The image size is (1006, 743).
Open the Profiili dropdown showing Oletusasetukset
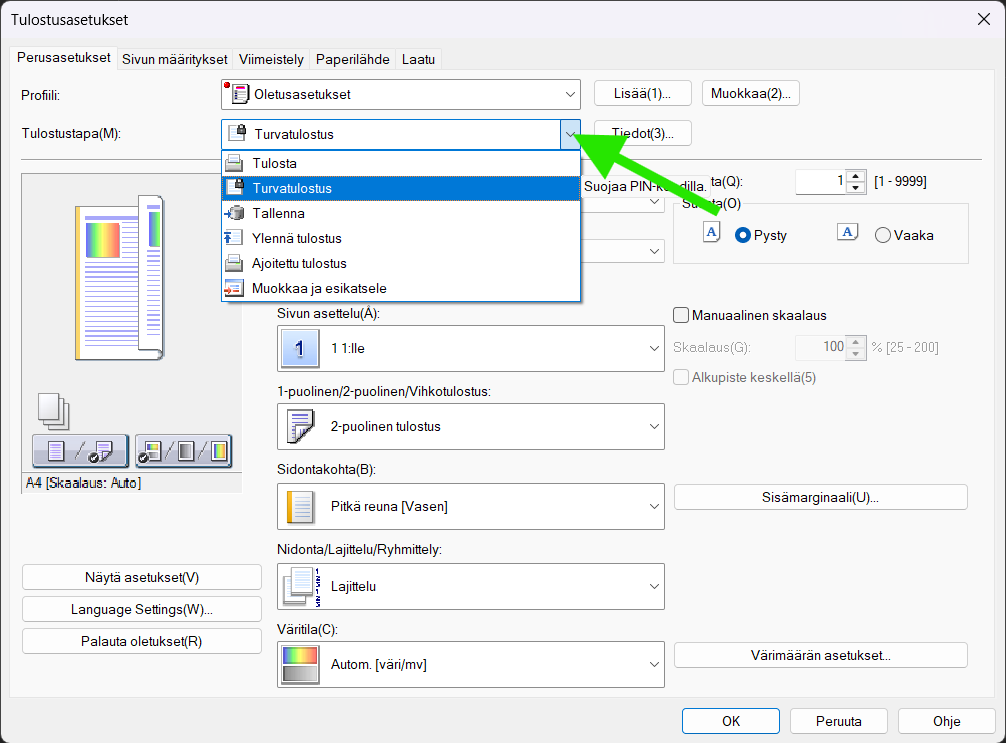tap(400, 94)
